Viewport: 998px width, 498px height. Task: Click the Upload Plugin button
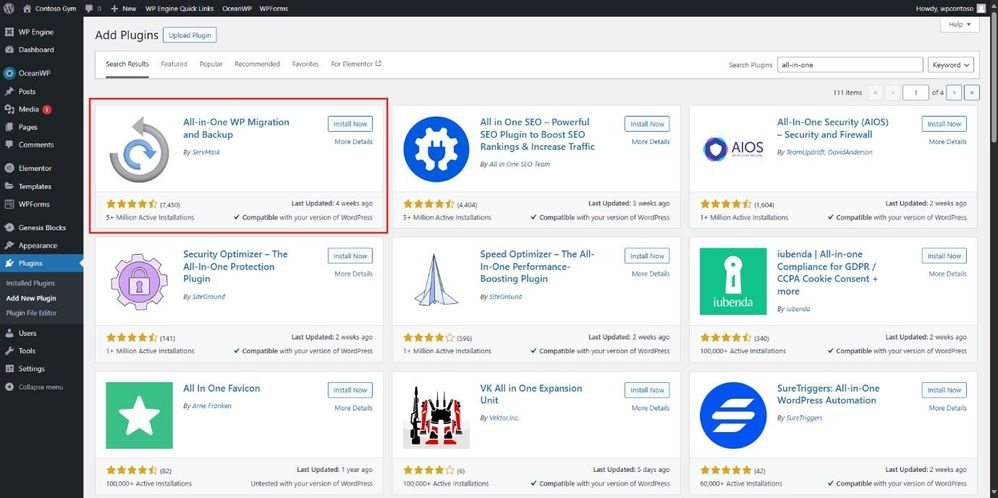pyautogui.click(x=190, y=35)
